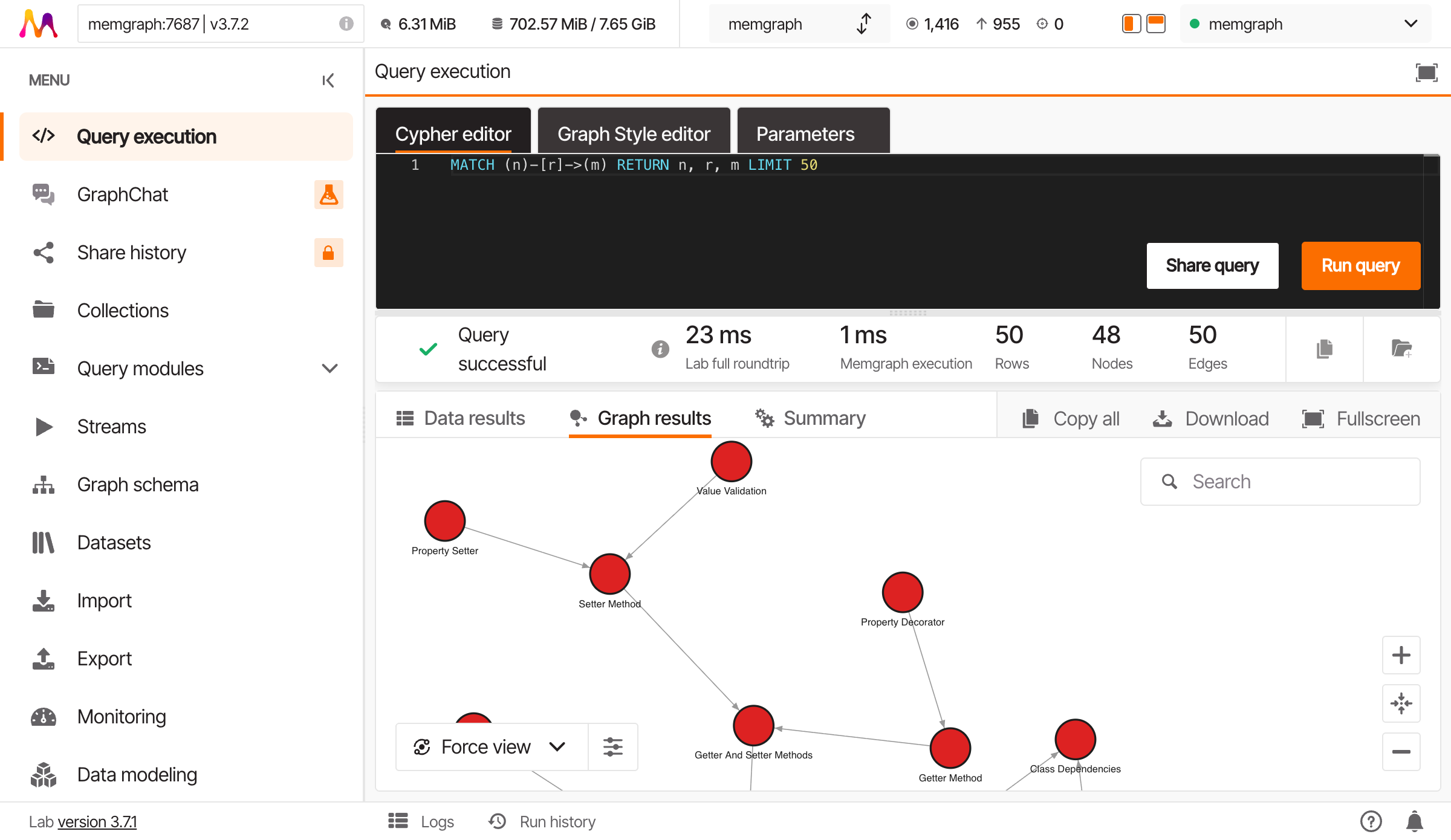Click the Share query button
The width and height of the screenshot is (1451, 840).
coord(1212,265)
